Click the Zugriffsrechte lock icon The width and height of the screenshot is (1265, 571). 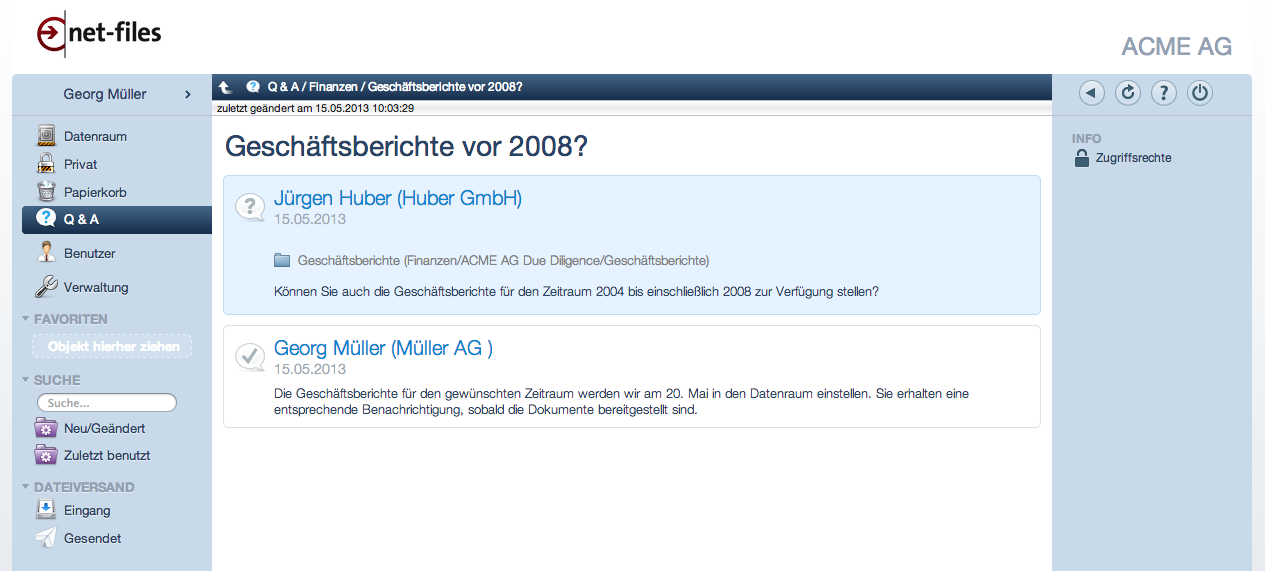point(1081,158)
